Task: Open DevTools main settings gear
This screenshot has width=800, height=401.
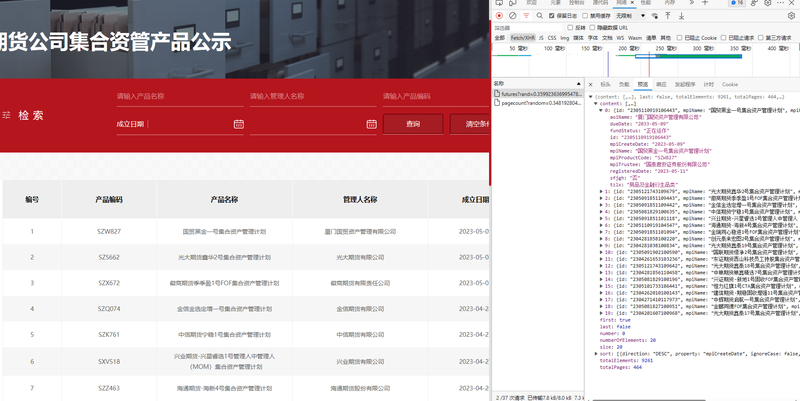Action: click(767, 3)
